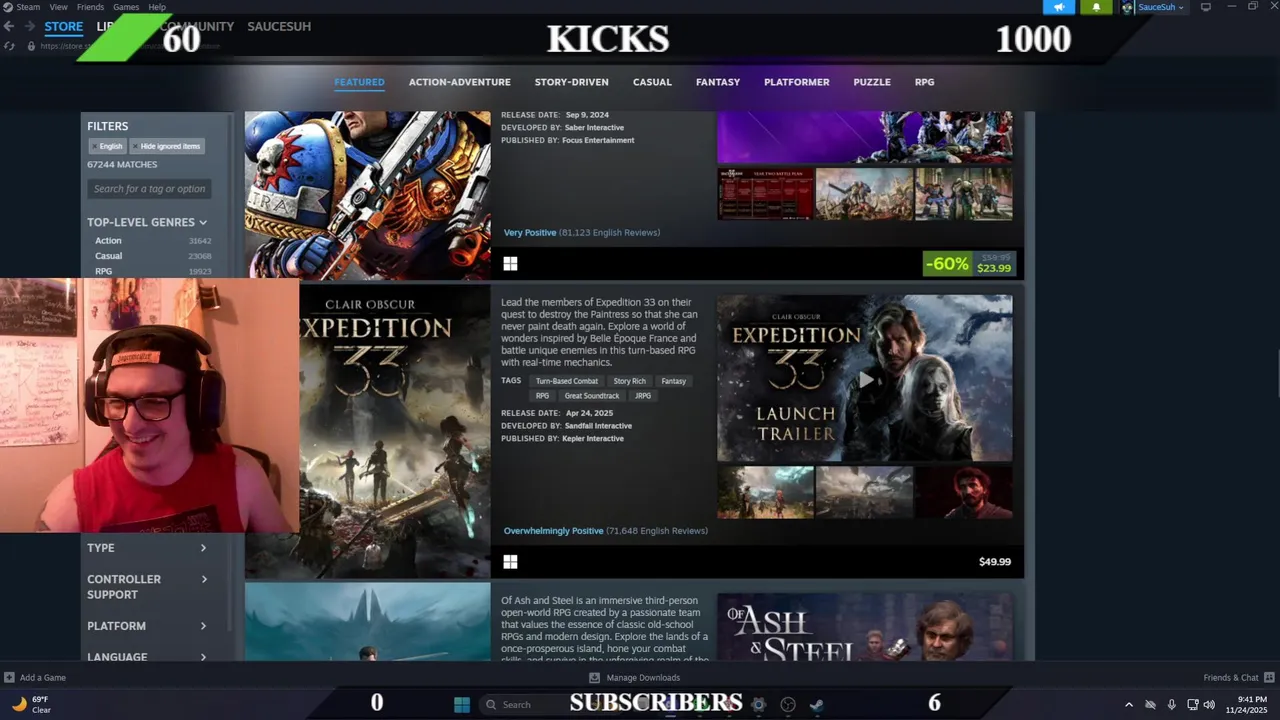Open the Steam menu
The image size is (1280, 720).
[28, 7]
